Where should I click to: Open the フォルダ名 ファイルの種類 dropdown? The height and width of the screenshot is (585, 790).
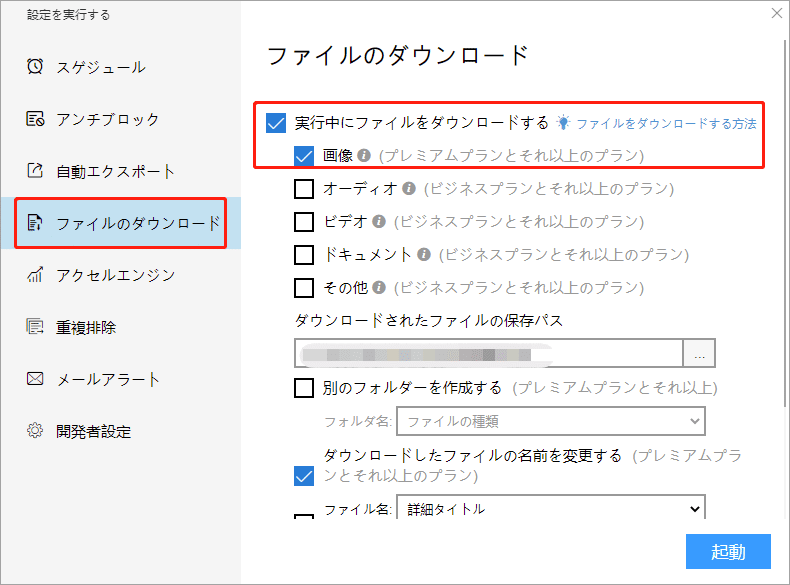pyautogui.click(x=550, y=421)
